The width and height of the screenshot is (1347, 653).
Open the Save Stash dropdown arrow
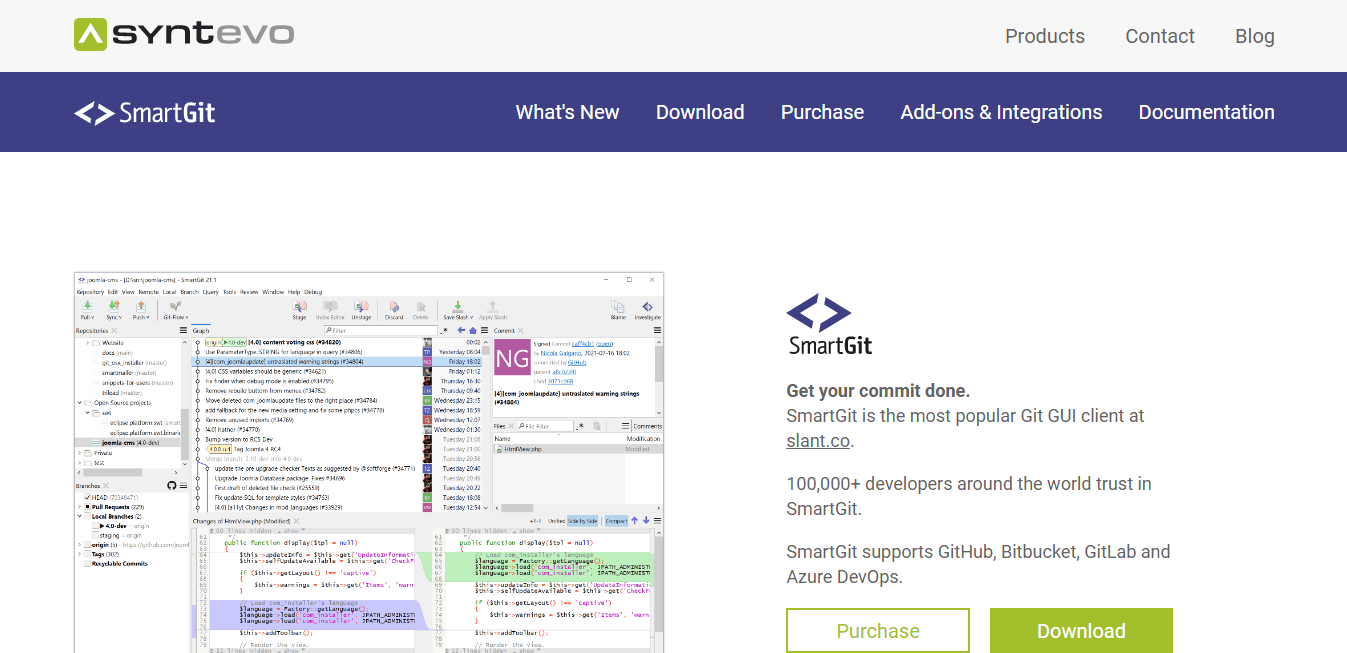tap(471, 317)
